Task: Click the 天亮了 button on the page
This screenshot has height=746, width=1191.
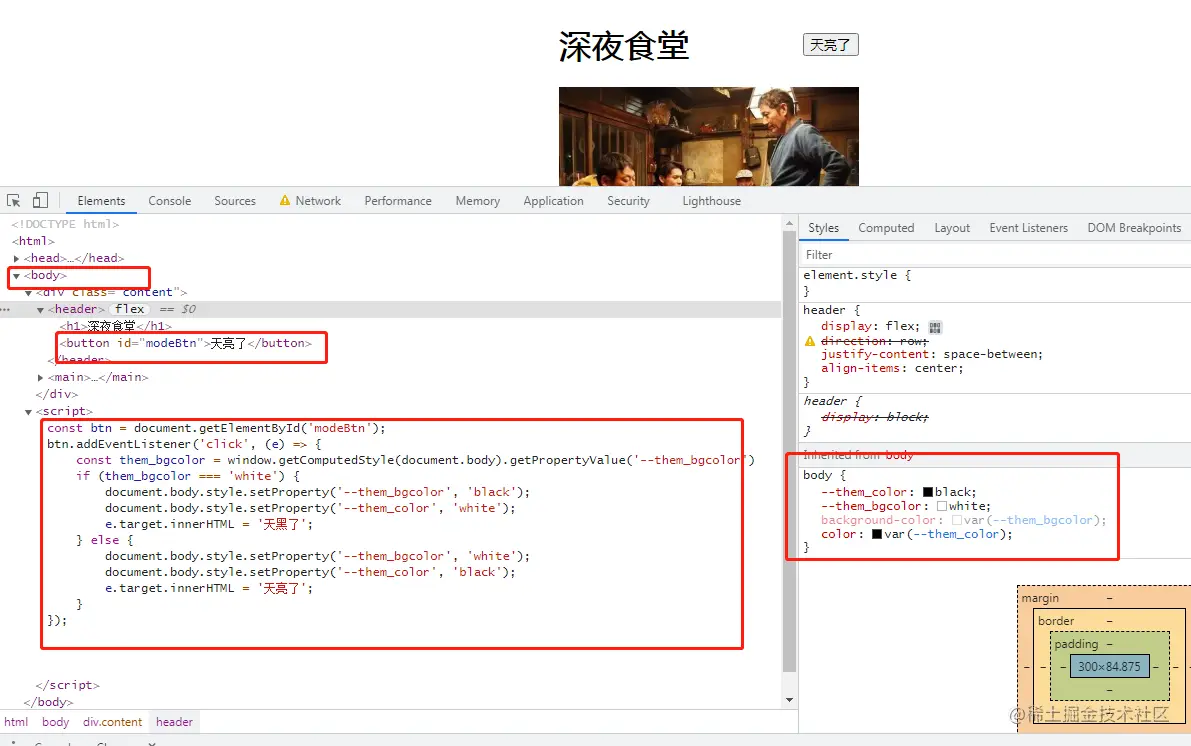Action: [x=830, y=45]
